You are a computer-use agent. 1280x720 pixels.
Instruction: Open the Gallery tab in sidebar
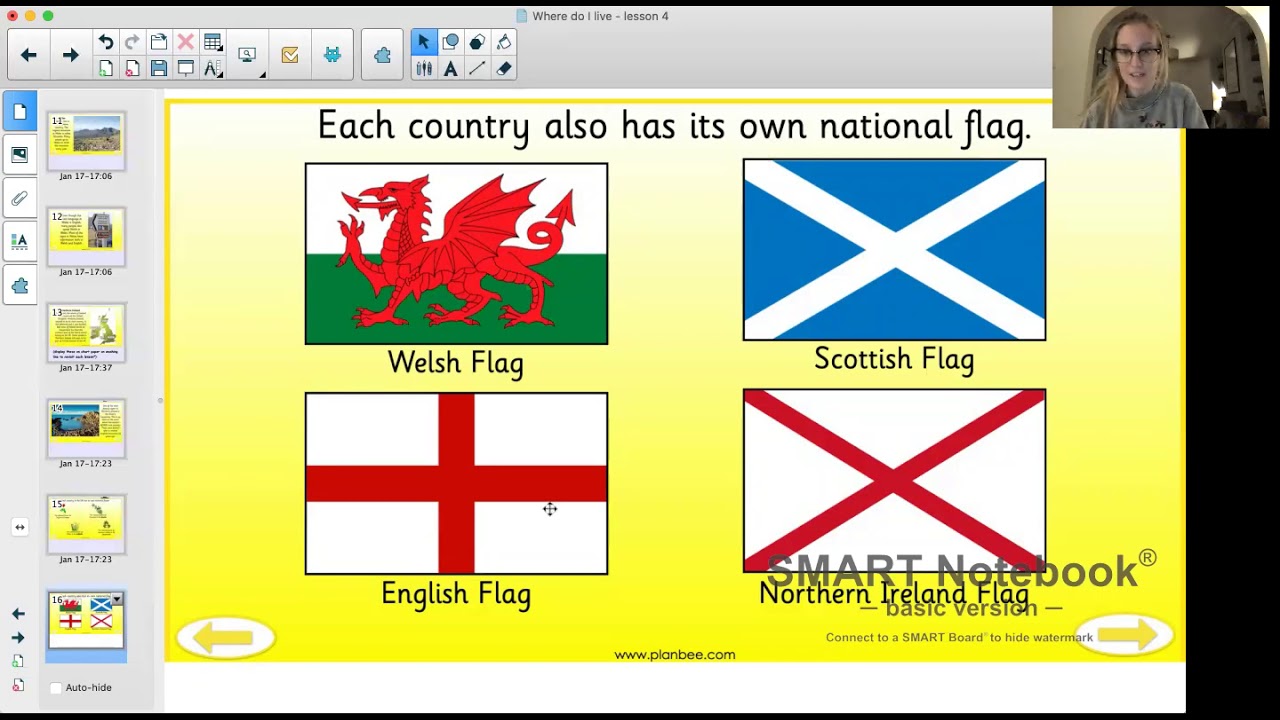pyautogui.click(x=19, y=154)
